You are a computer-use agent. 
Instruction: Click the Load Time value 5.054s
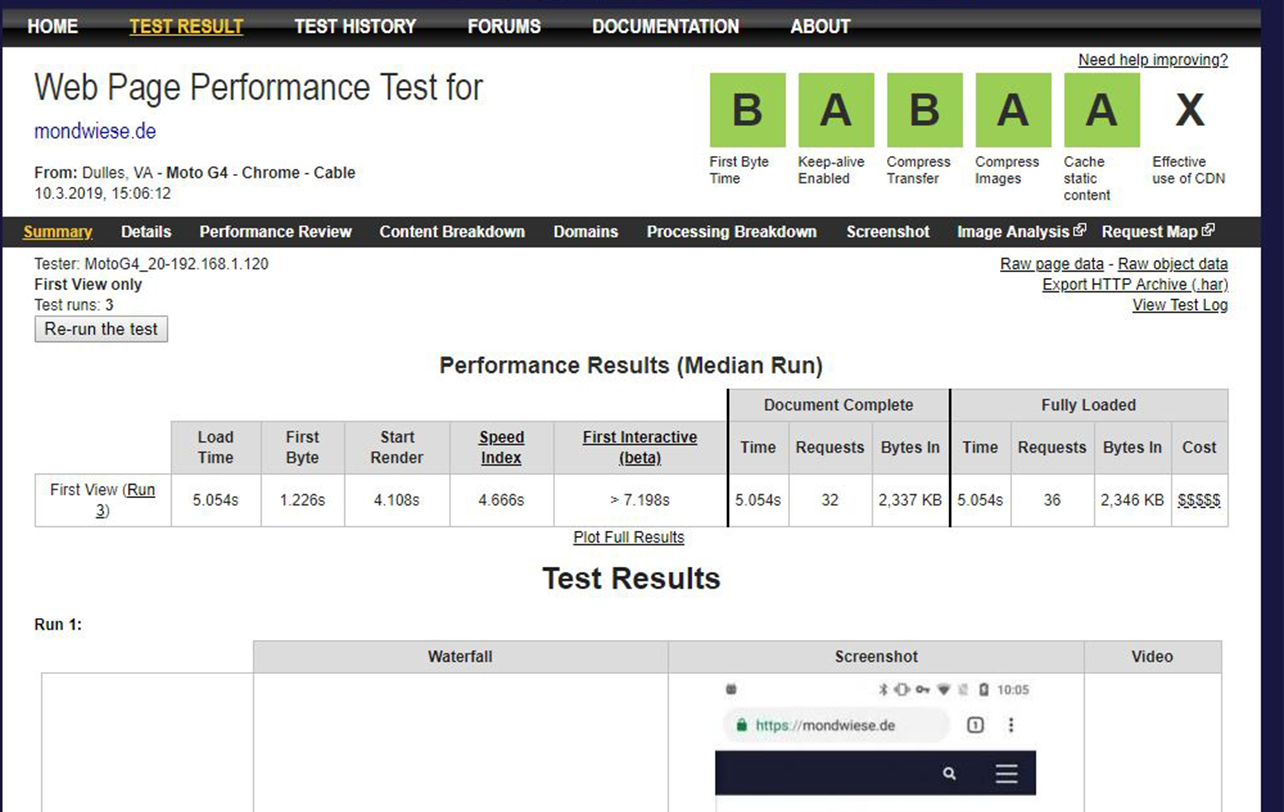[x=215, y=500]
